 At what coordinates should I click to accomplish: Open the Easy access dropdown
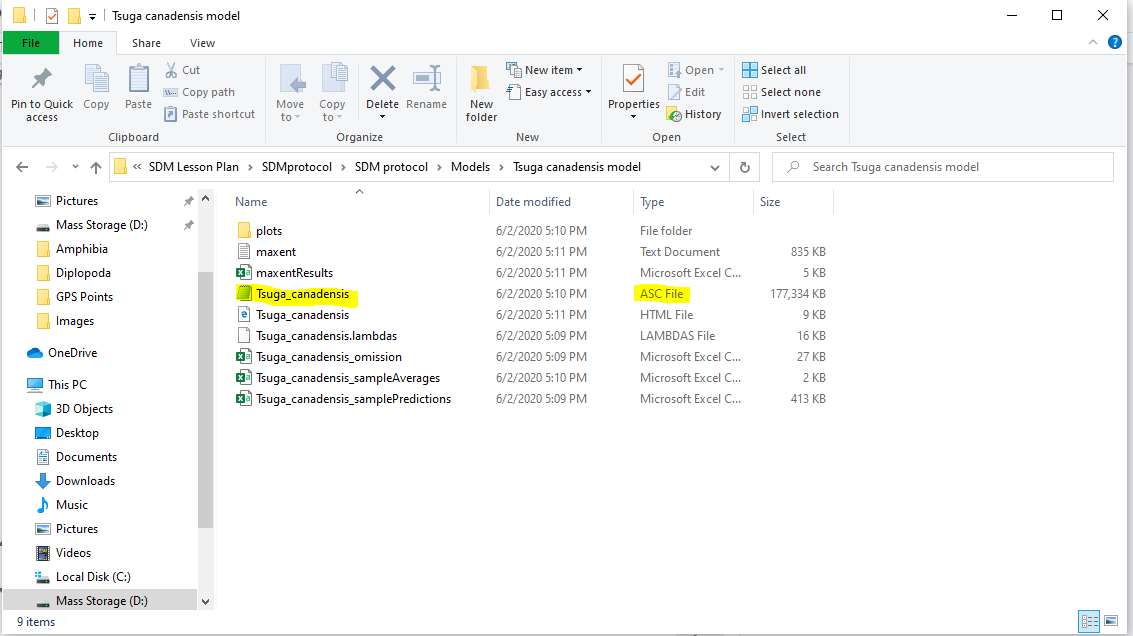pyautogui.click(x=549, y=92)
